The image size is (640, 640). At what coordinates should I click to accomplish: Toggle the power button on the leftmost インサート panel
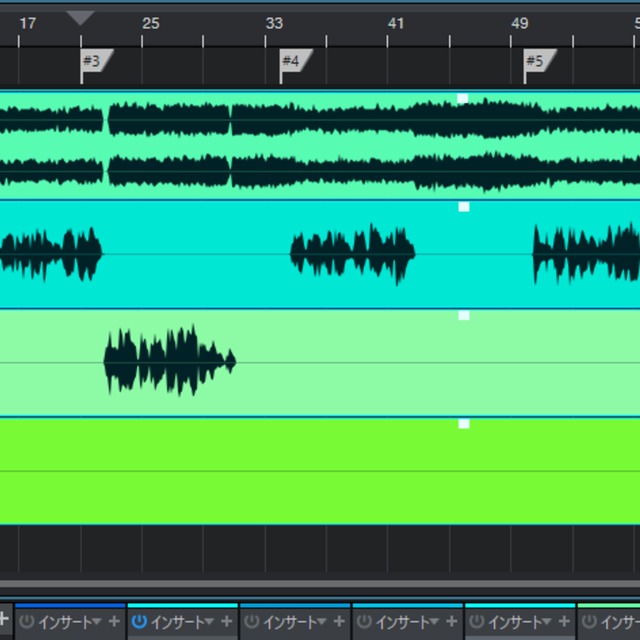point(27,622)
